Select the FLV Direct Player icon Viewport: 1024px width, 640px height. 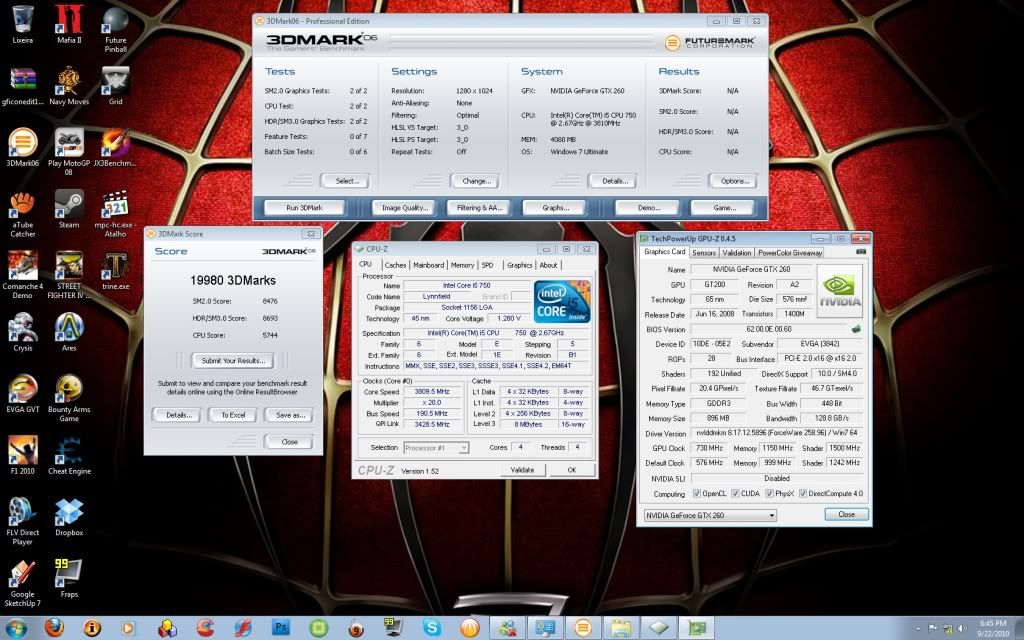(x=22, y=521)
